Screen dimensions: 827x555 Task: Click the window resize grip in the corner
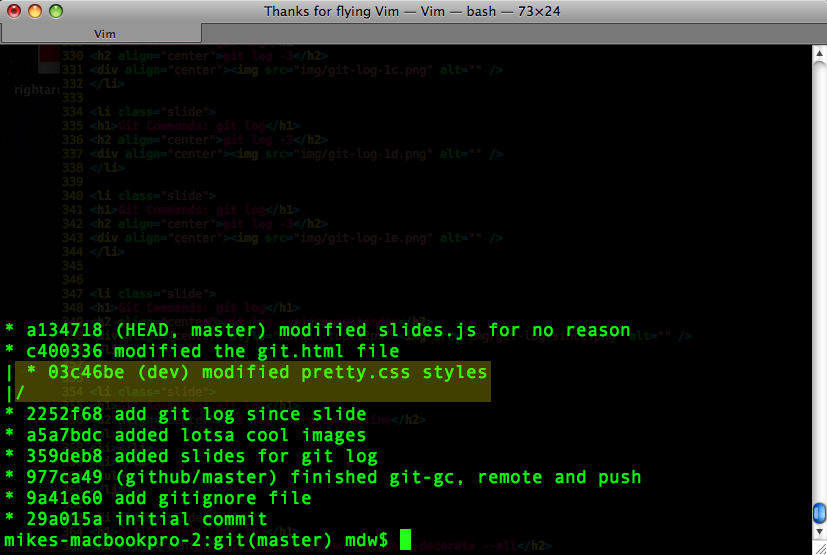click(819, 548)
